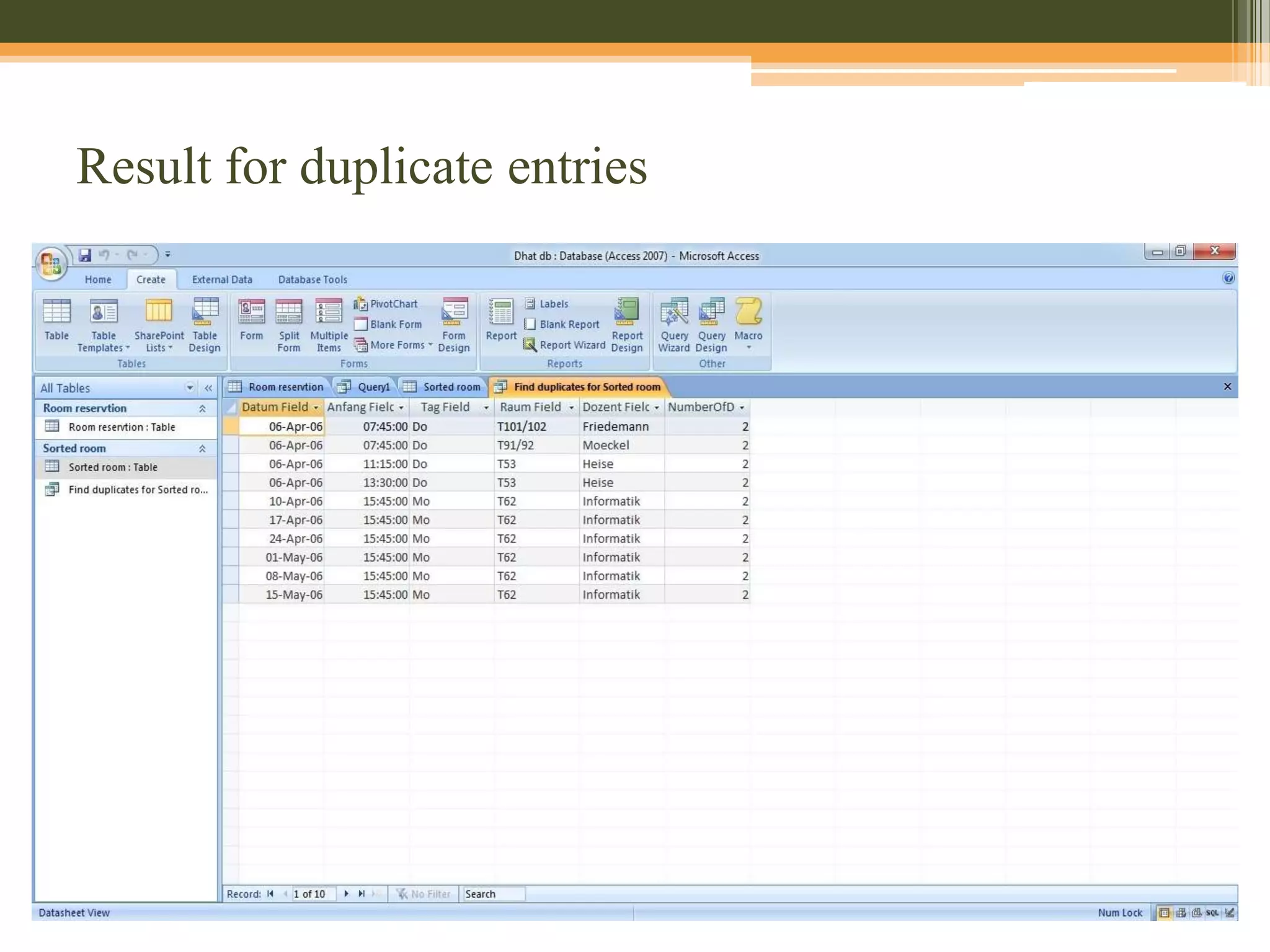This screenshot has width=1270, height=952.
Task: Open Customize Quick Access Toolbar dropdown
Action: click(x=167, y=254)
